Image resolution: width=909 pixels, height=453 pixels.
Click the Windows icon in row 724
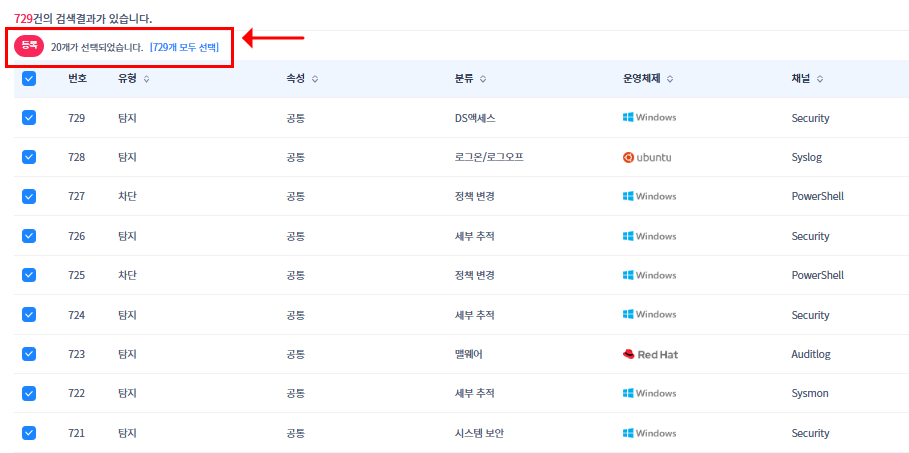pyautogui.click(x=628, y=315)
